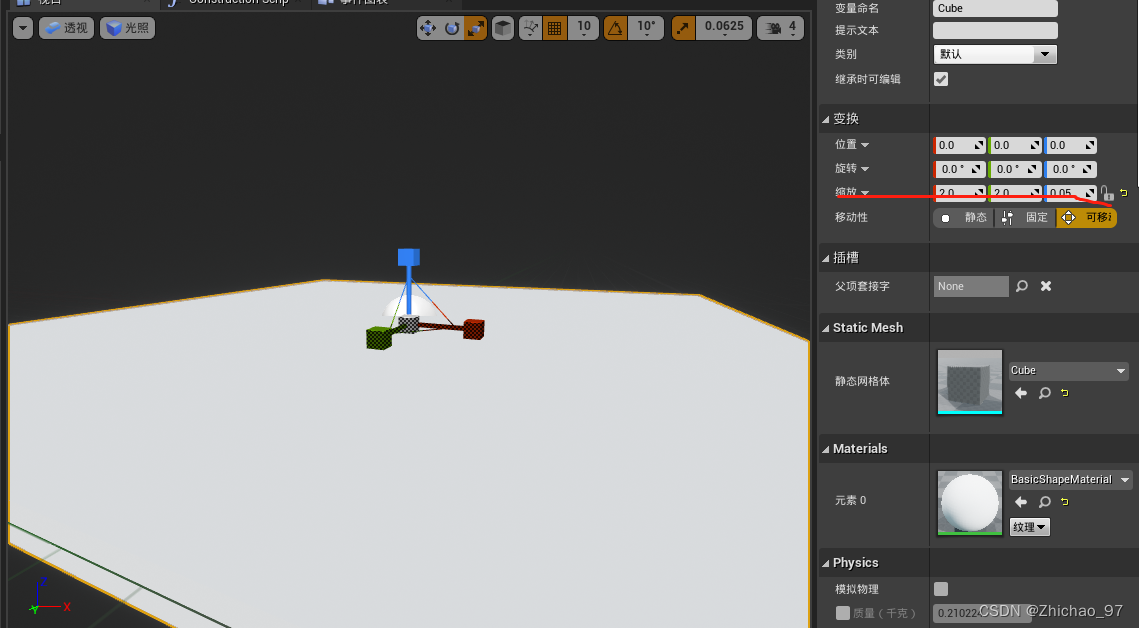Open the 光照 lit view mode menu
Viewport: 1139px width, 628px height.
[x=127, y=28]
